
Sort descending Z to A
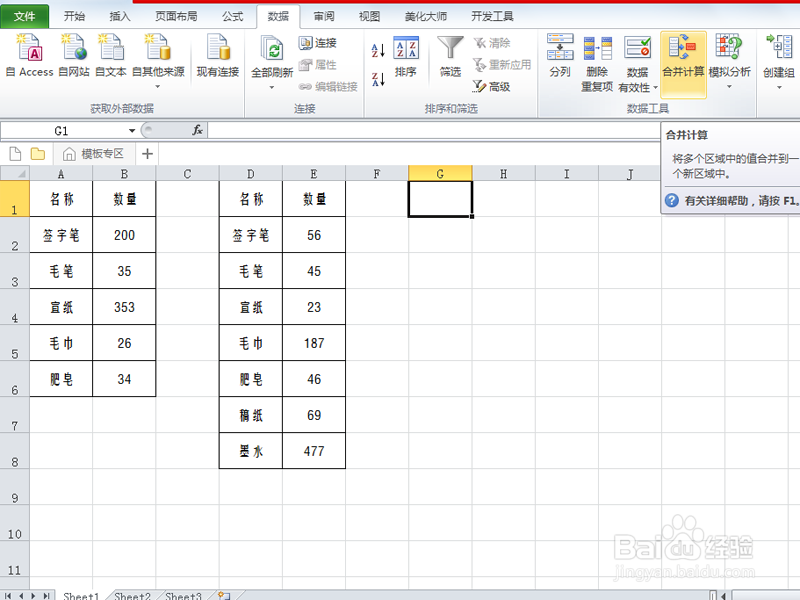378,79
